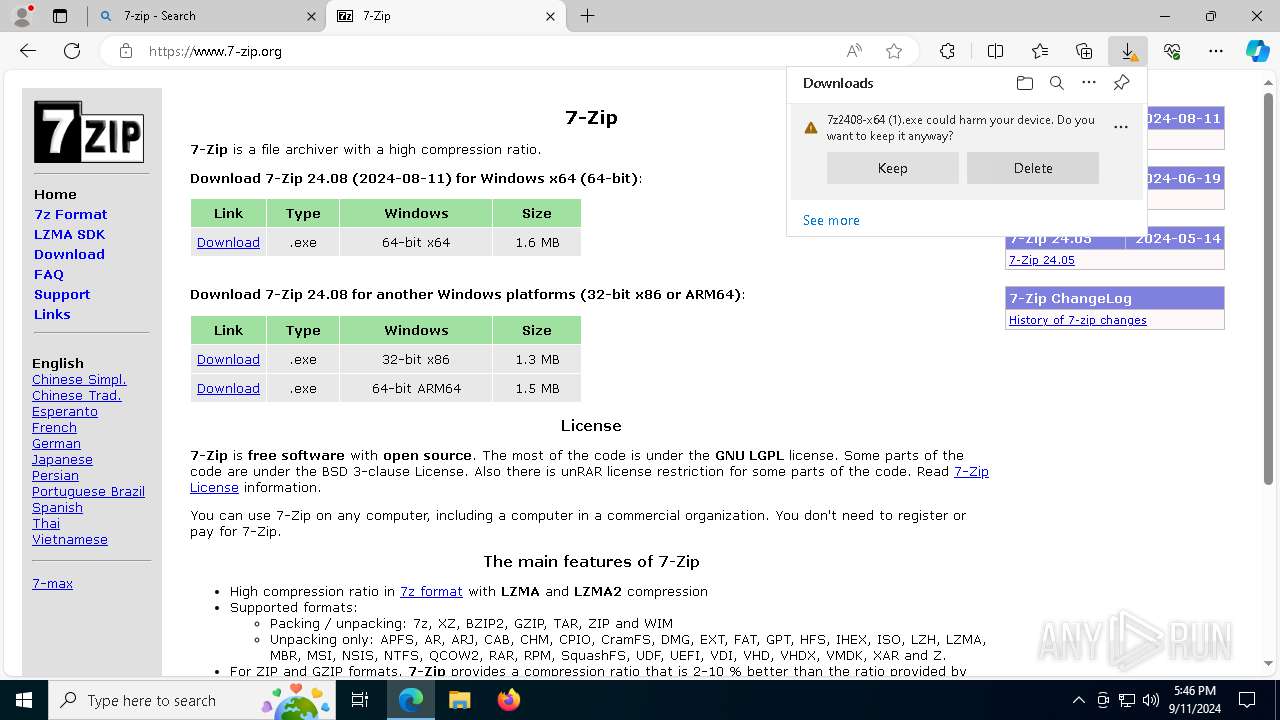Download the 64-bit ARM64 .exe
This screenshot has width=1280, height=720.
[228, 388]
